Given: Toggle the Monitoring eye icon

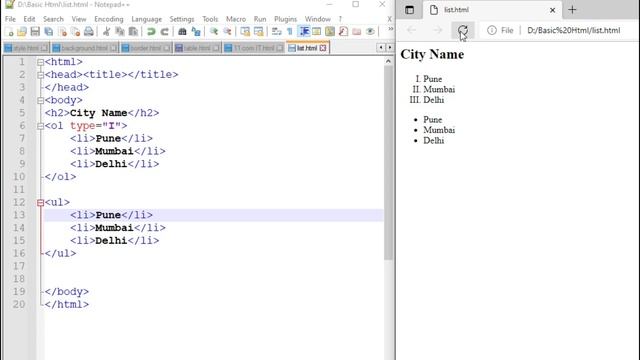Looking at the screenshot, I should coord(370,31).
